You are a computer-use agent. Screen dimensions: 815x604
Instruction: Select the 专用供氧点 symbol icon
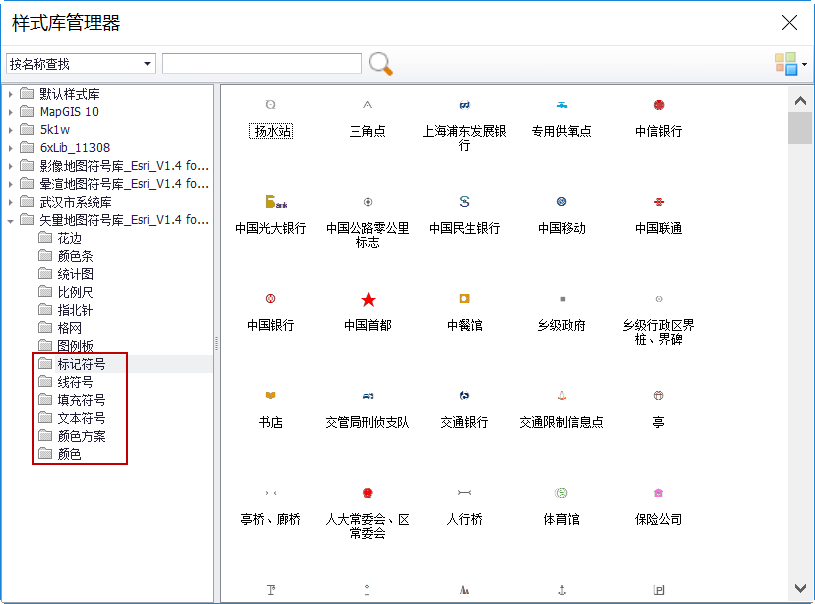coord(562,104)
